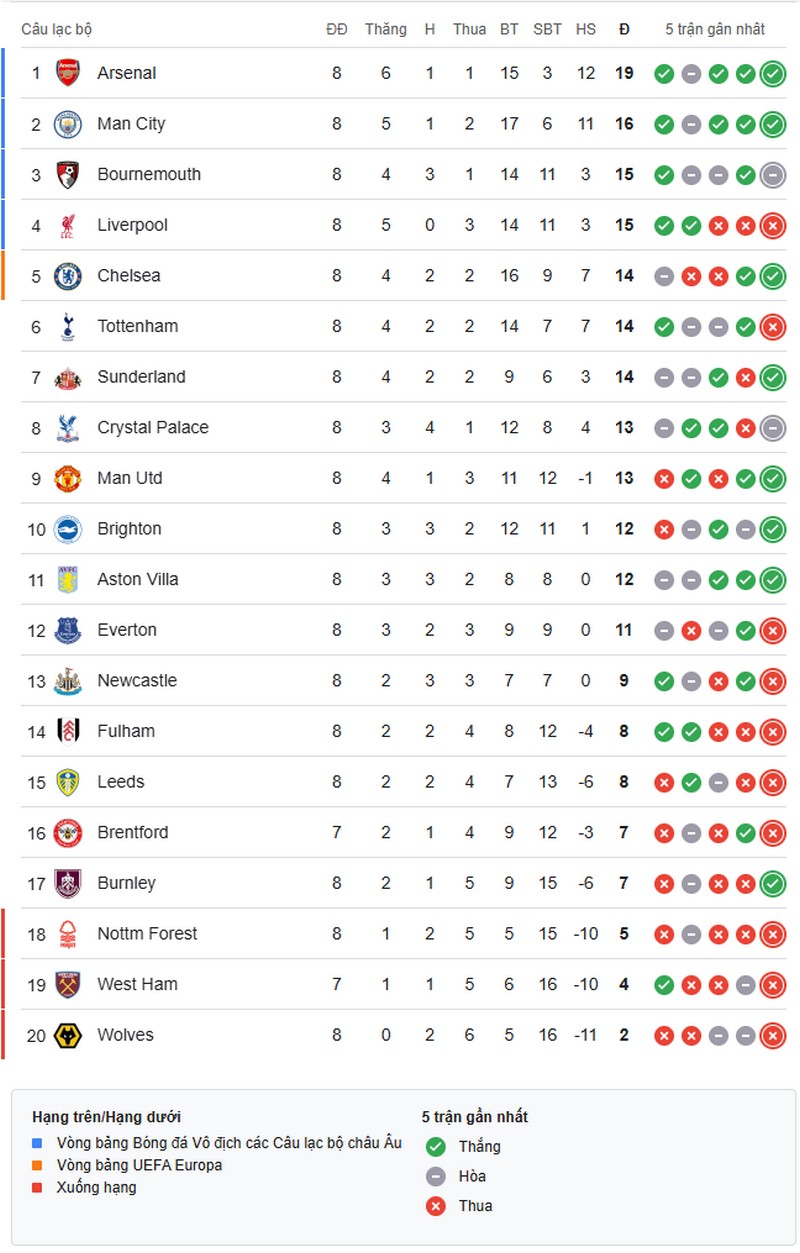The image size is (800, 1253).
Task: Click Arsenal's most recent match result icon
Action: tap(772, 73)
